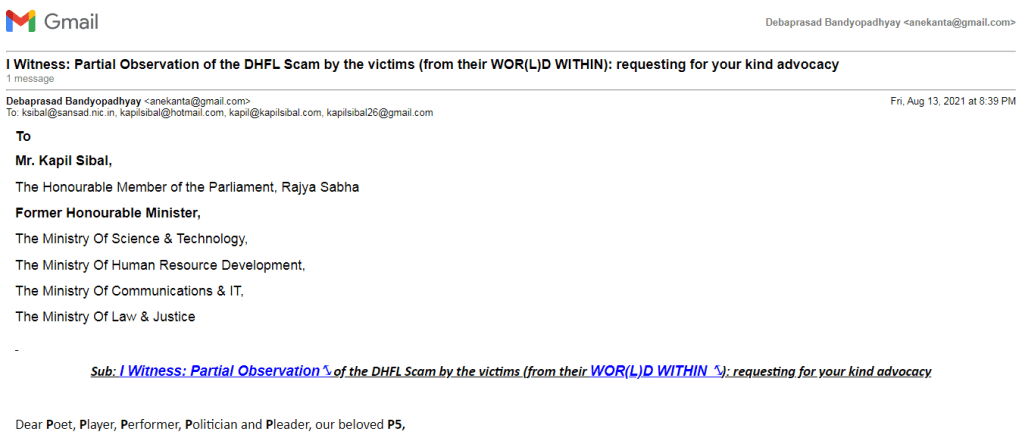Click the account name in the top-right header
Screen dimensions: 1022x441
pyautogui.click(x=890, y=22)
